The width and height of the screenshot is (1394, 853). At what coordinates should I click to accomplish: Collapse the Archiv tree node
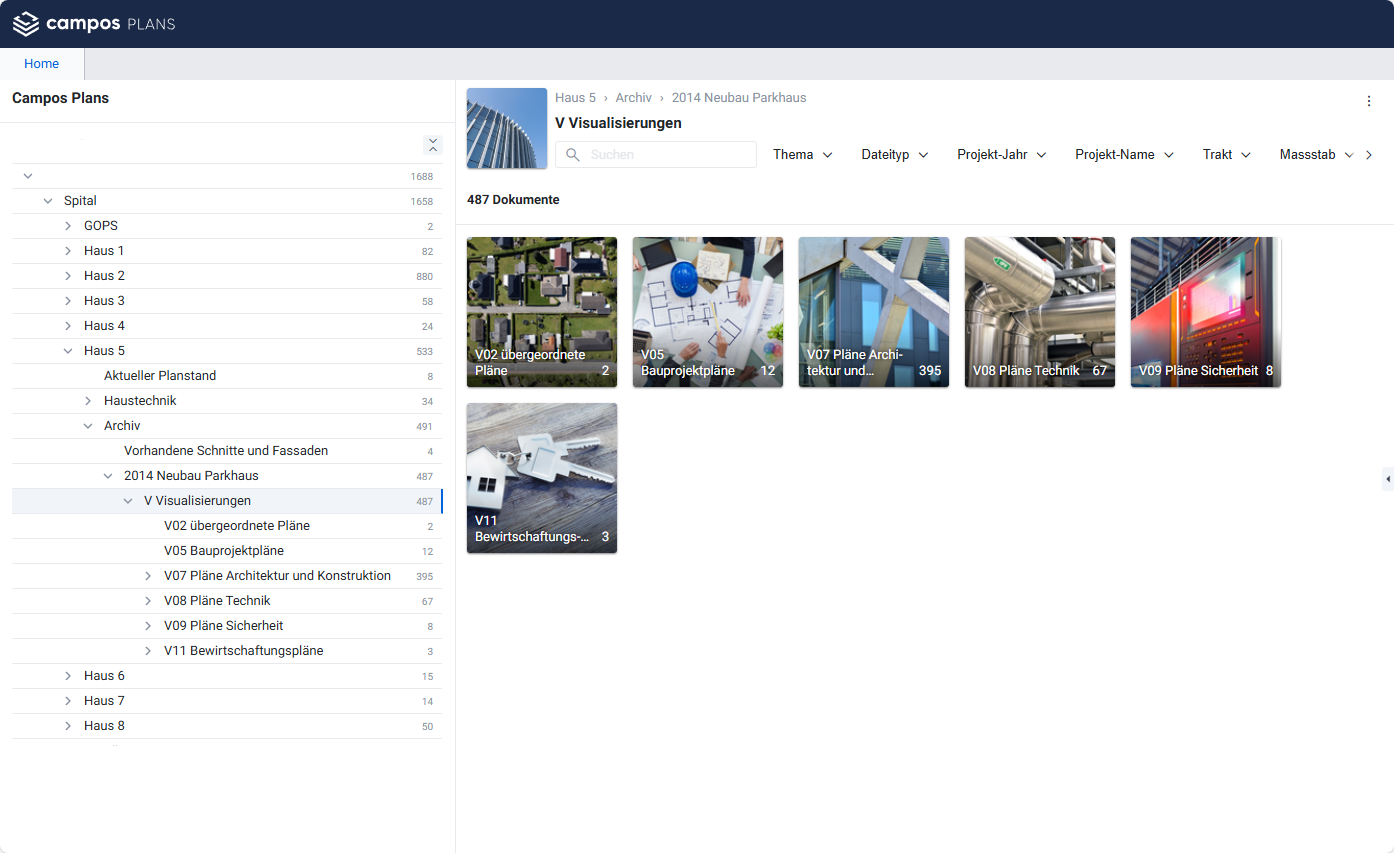[x=88, y=426]
